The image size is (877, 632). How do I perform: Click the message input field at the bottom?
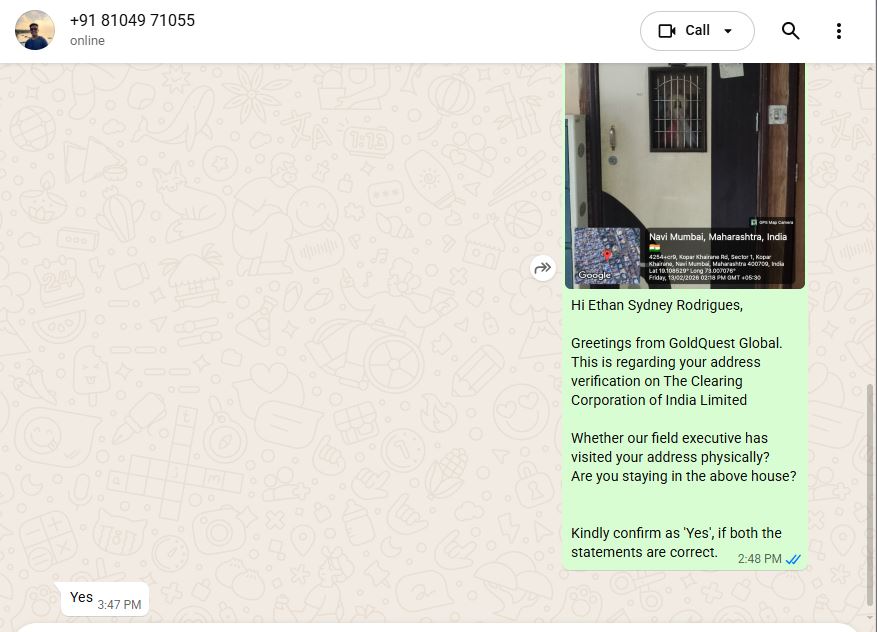[436, 628]
